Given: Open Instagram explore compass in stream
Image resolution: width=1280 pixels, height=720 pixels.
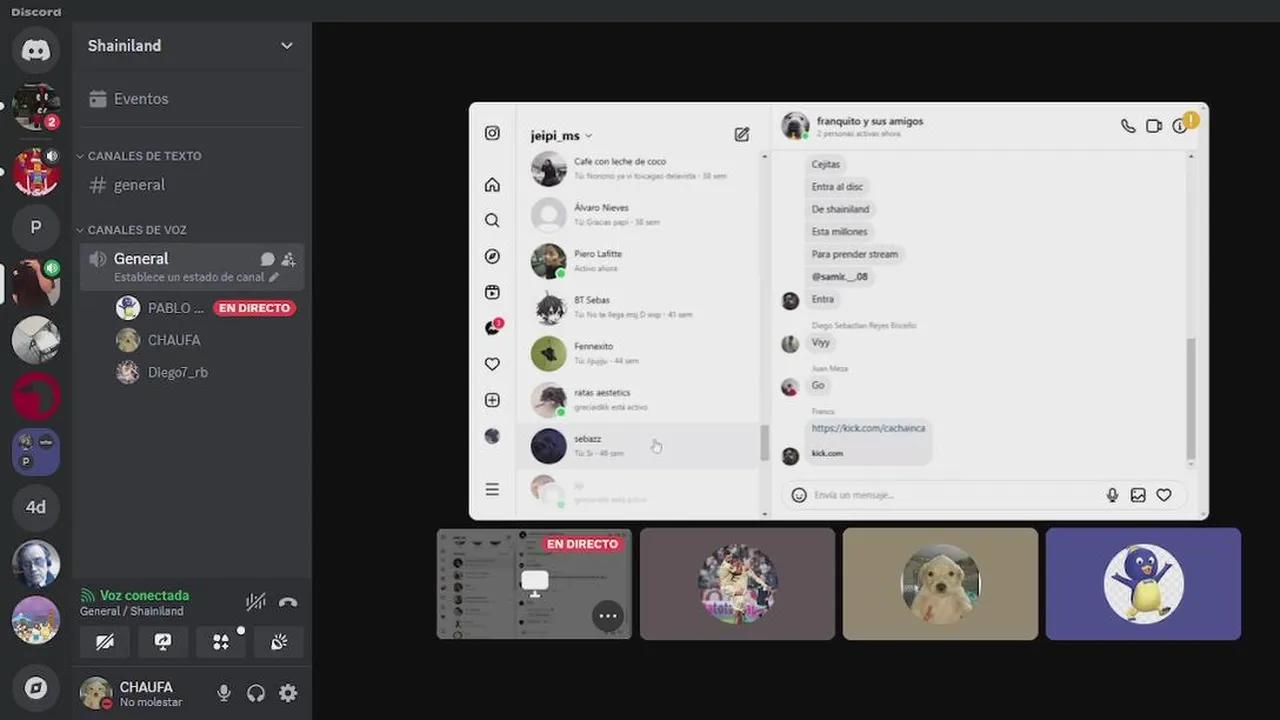Looking at the screenshot, I should (492, 257).
